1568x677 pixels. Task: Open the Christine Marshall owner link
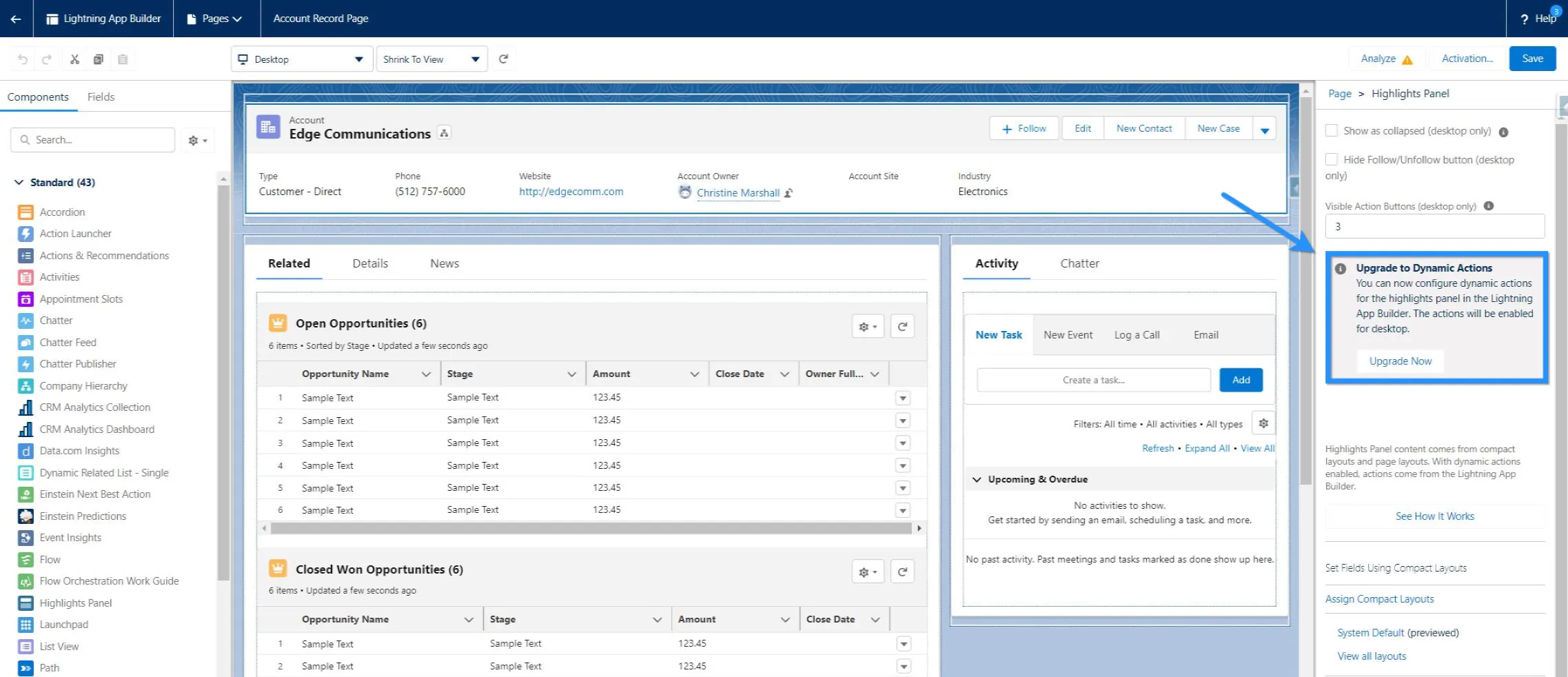click(738, 193)
